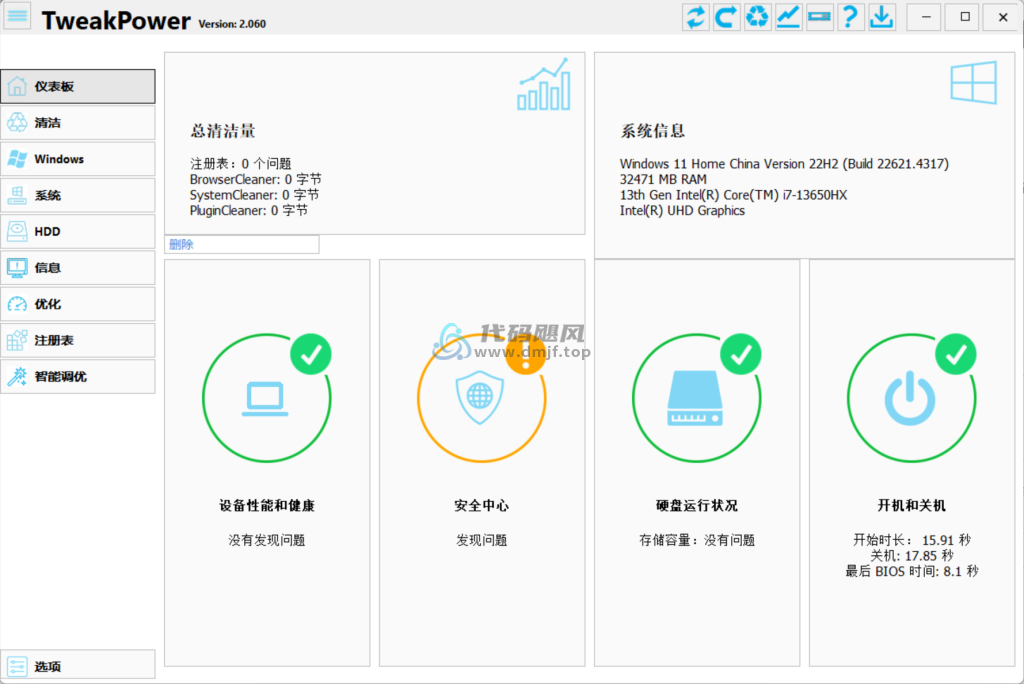Viewport: 1024px width, 684px height.
Task: Click the 发现问题 status text
Action: pyautogui.click(x=481, y=540)
